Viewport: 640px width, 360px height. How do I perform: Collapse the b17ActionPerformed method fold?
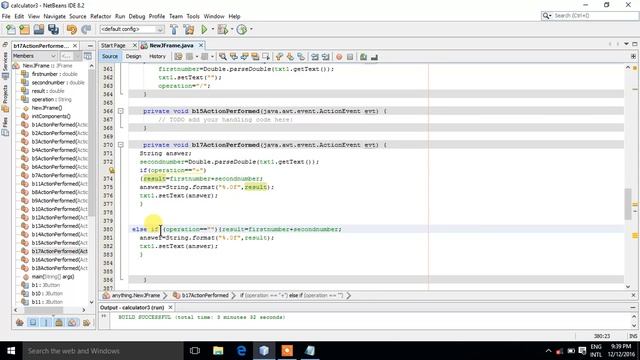coord(120,145)
